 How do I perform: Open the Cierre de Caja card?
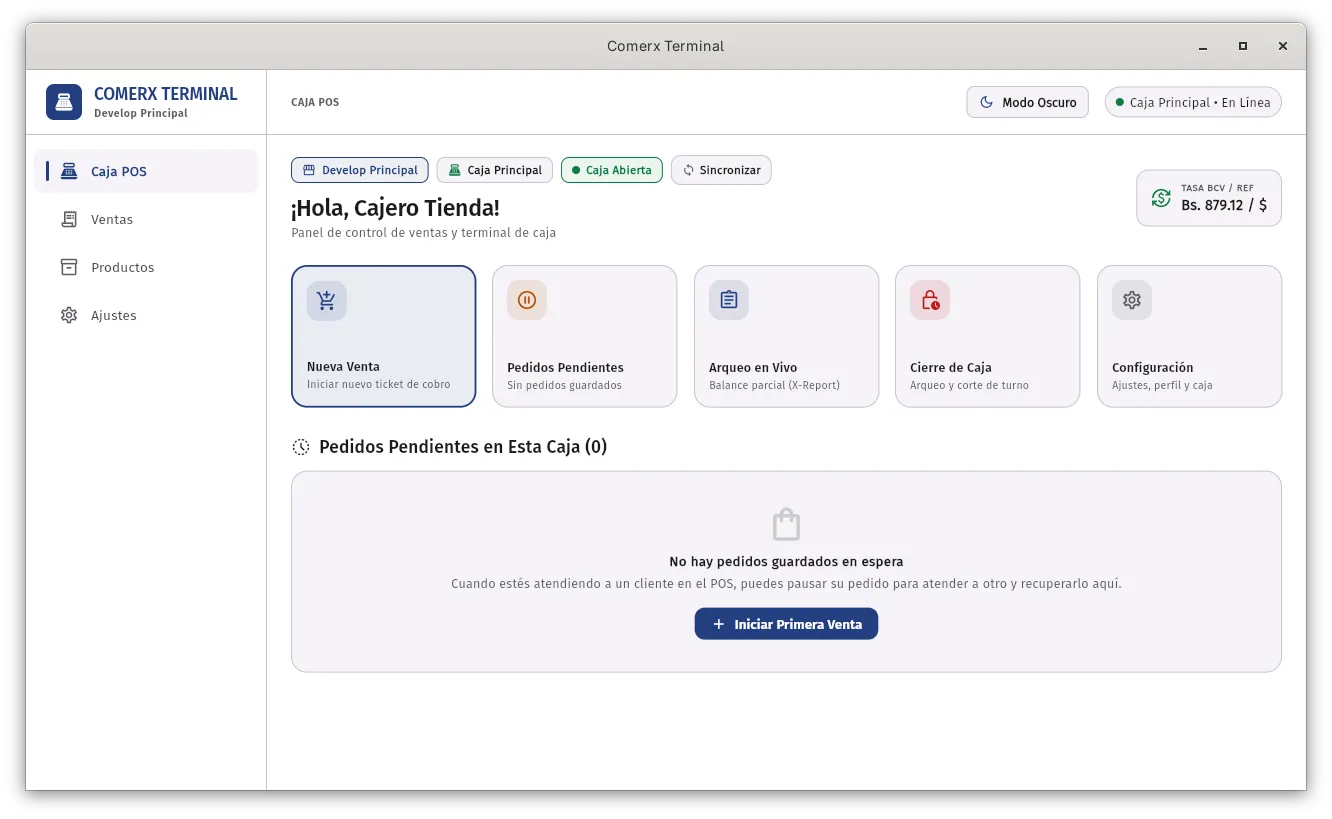coord(988,336)
